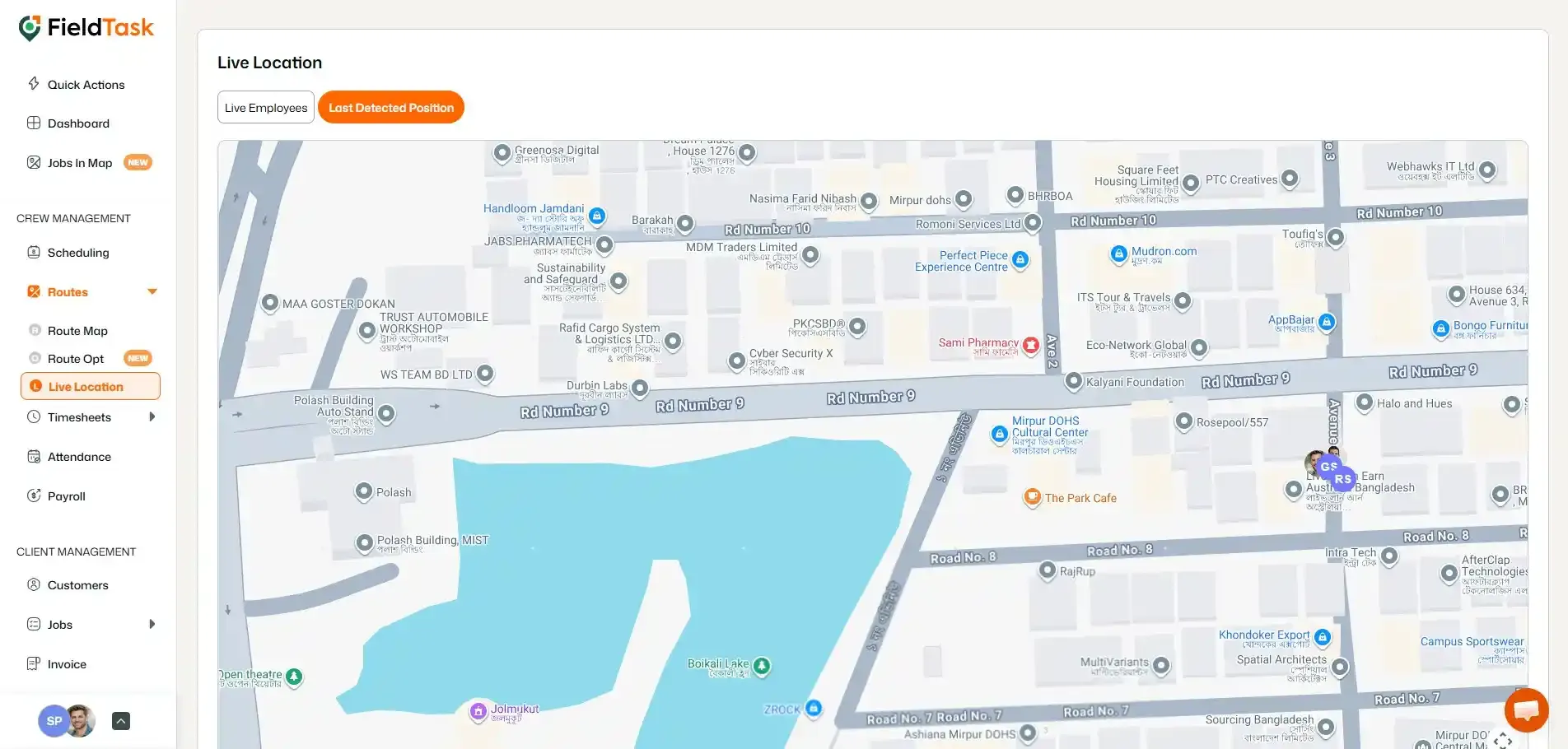Click Sami Pharmacy map pin
Image resolution: width=1568 pixels, height=749 pixels.
1030,345
